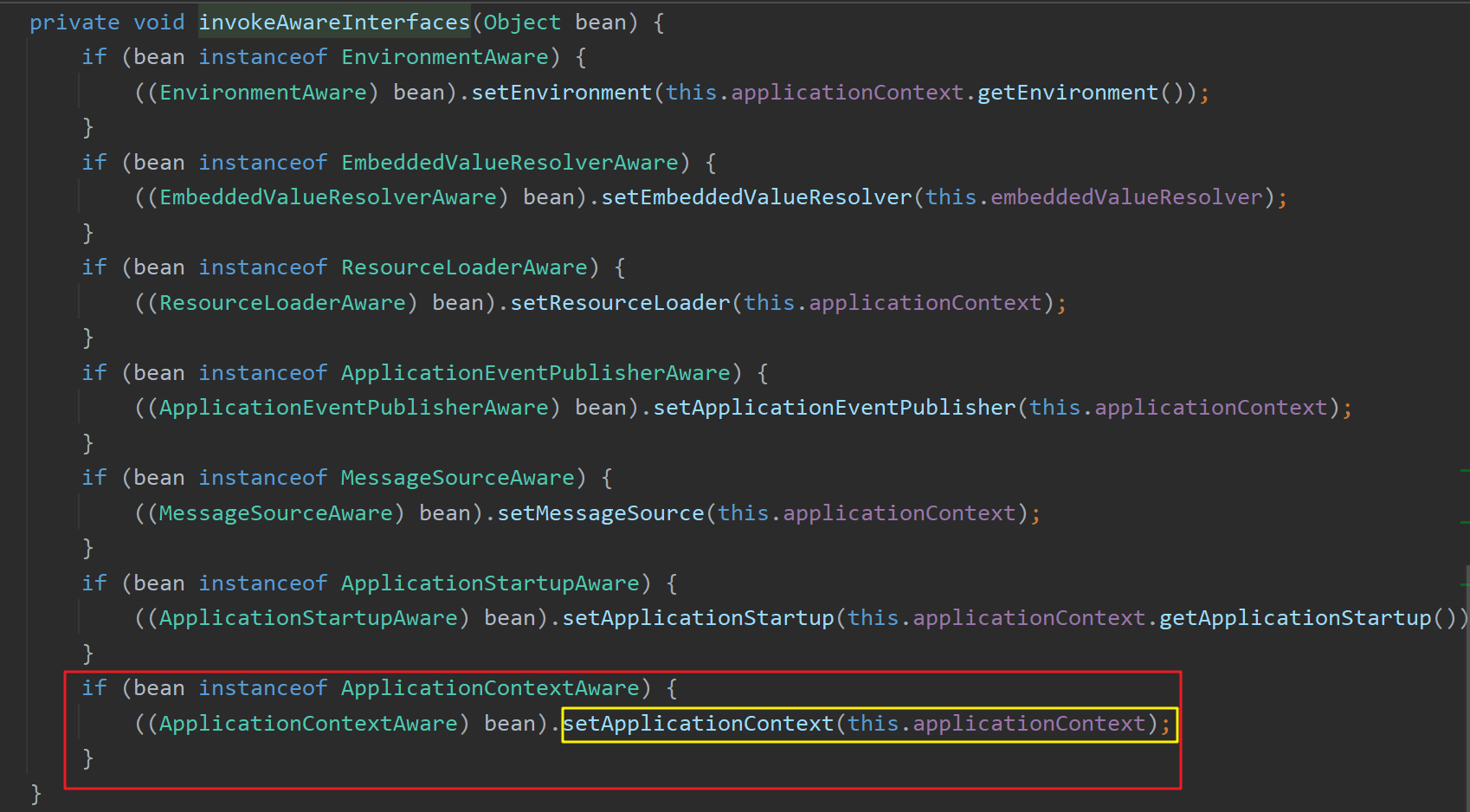Click applicationContext argument inside setApplicationEventPublisher
This screenshot has width=1470, height=812.
(x=1211, y=408)
